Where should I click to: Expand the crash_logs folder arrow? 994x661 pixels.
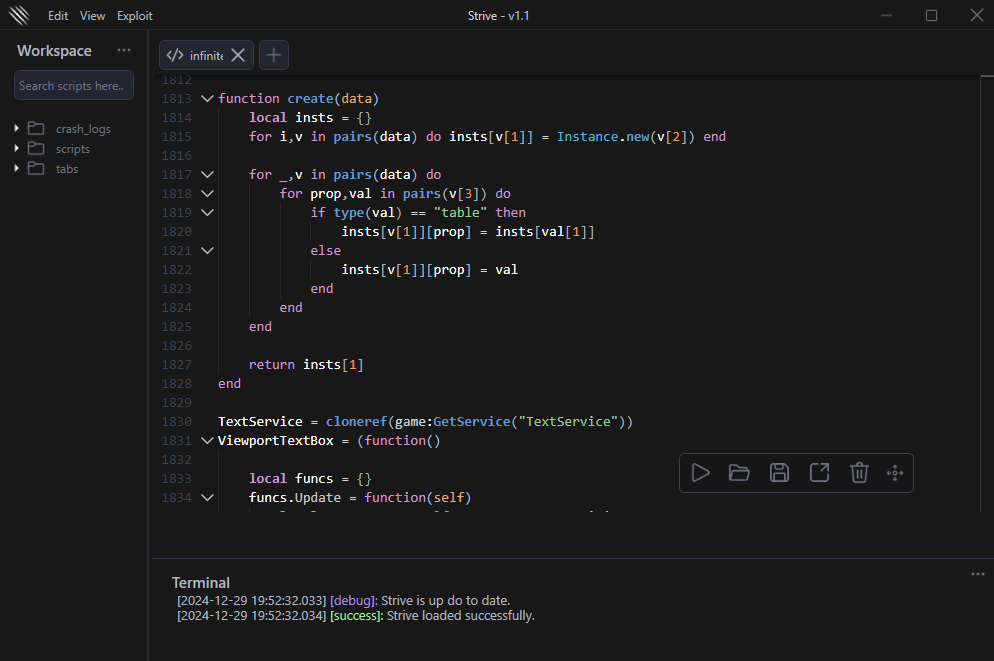[16, 129]
